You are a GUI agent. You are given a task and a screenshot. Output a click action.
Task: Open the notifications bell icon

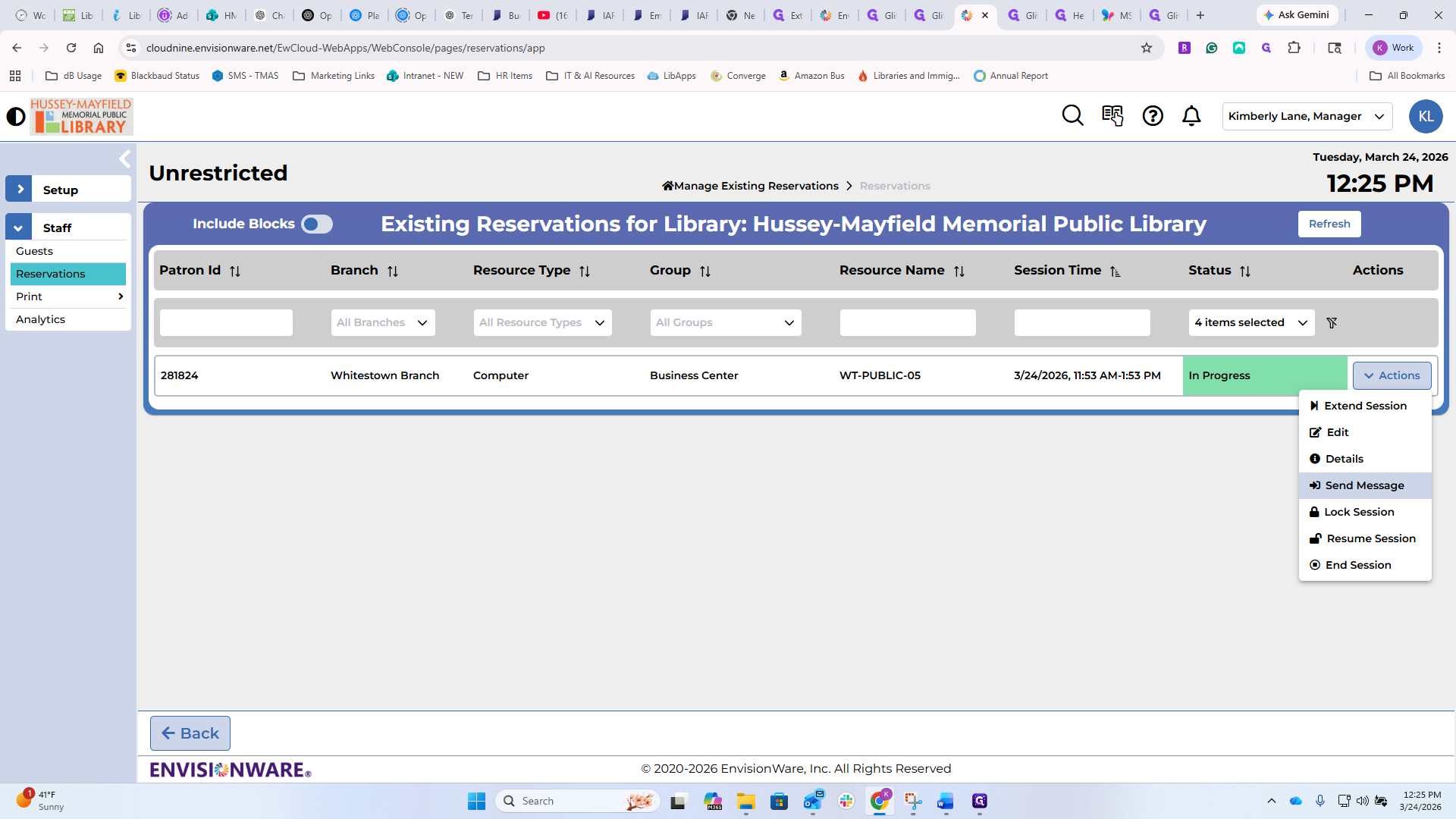point(1191,116)
